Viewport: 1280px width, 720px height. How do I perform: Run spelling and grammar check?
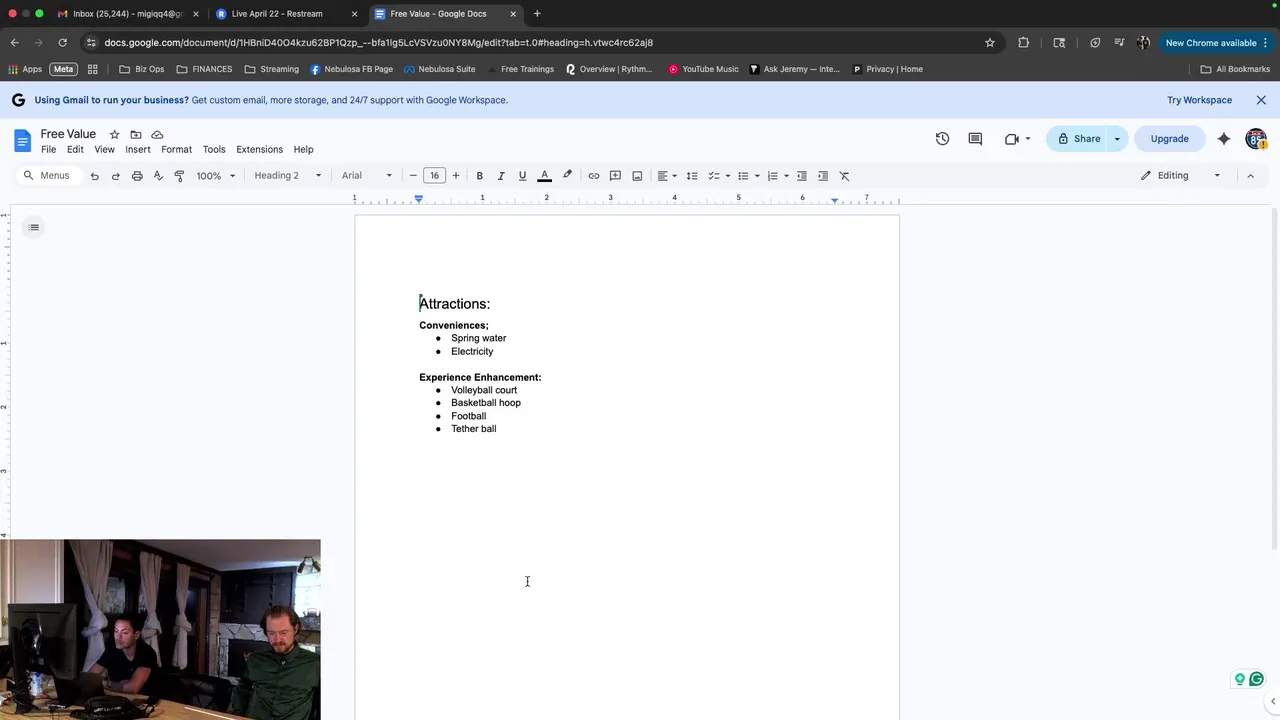[158, 176]
